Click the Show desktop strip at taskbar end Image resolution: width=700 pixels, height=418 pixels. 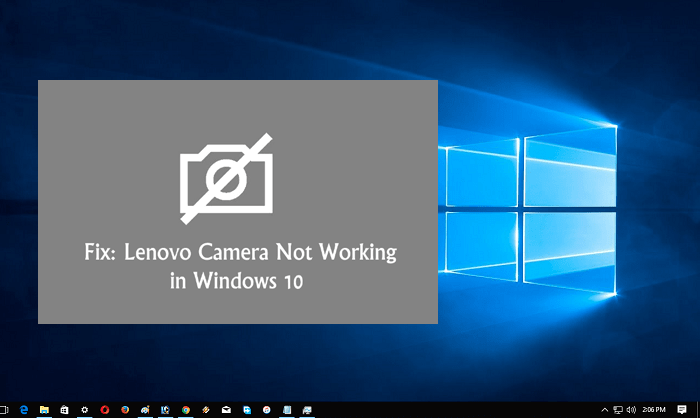(697, 410)
